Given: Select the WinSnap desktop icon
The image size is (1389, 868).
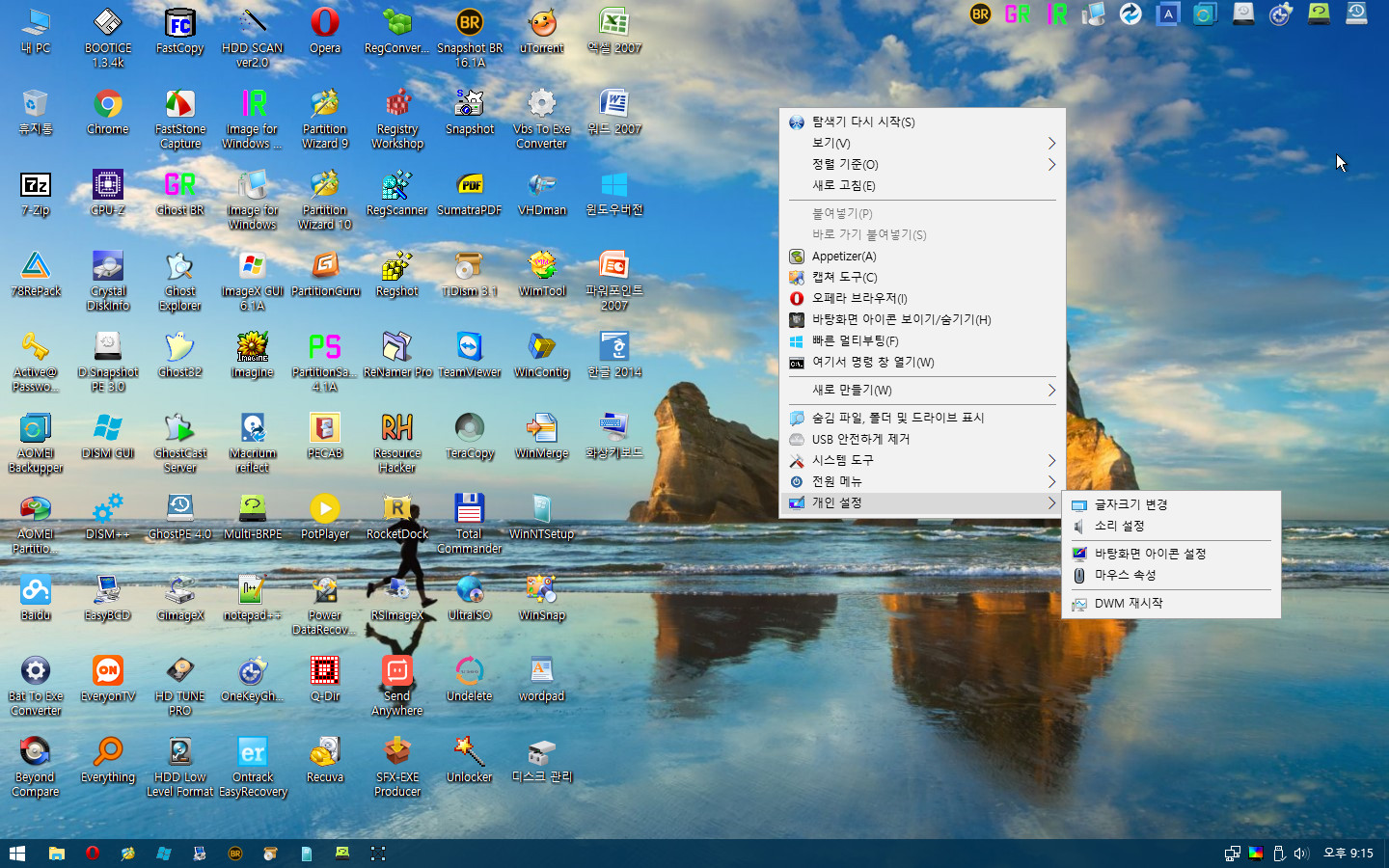Looking at the screenshot, I should 542,598.
